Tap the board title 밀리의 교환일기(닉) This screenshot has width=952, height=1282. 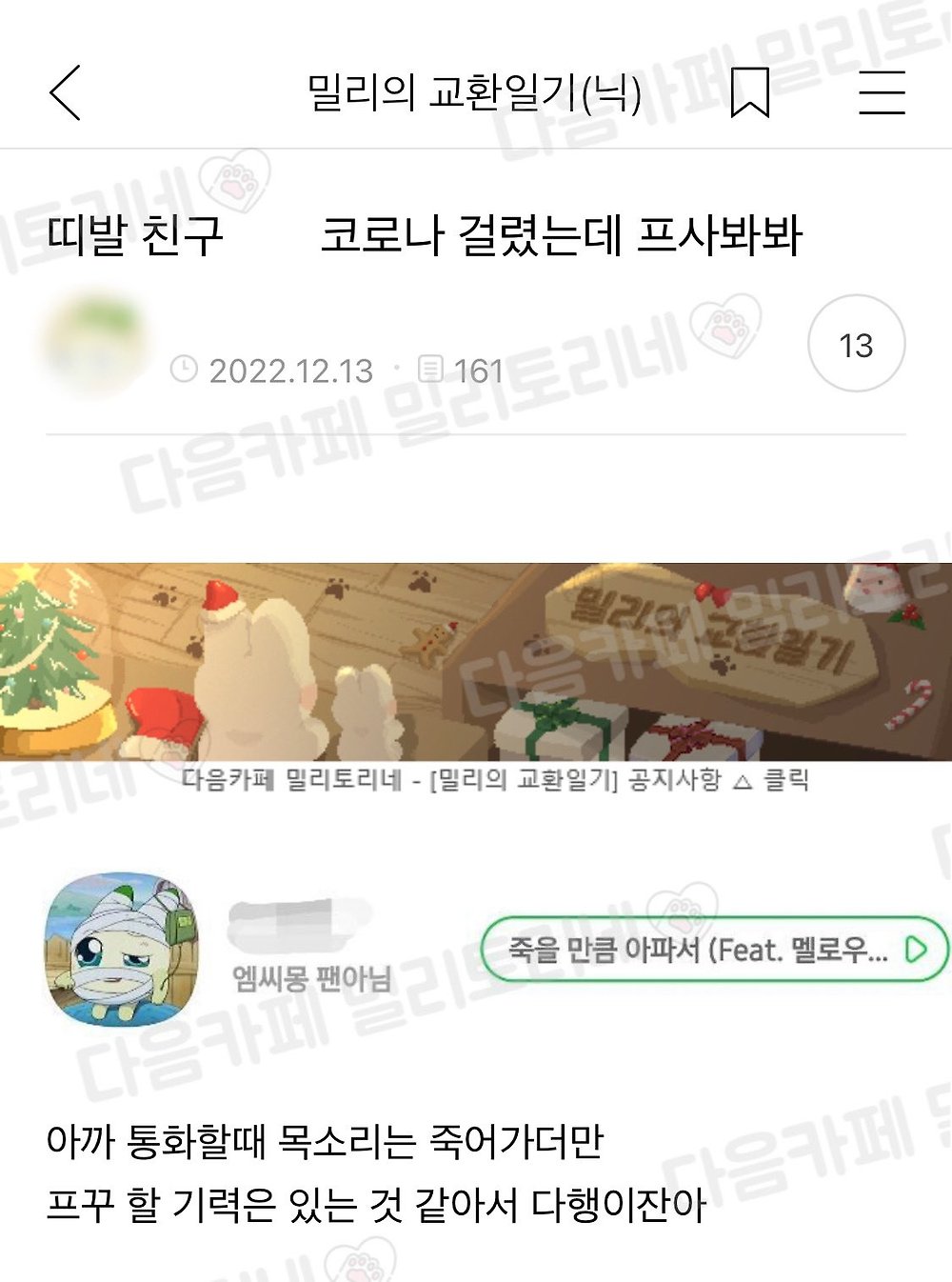coord(474,92)
